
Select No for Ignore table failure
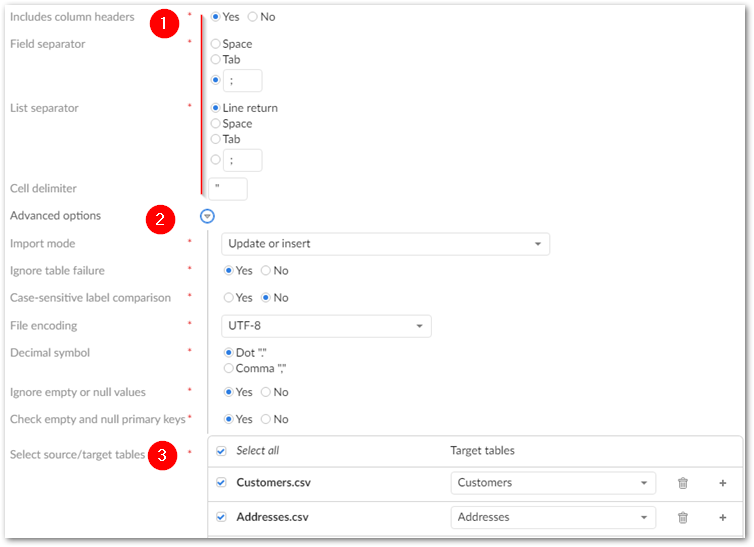(266, 271)
